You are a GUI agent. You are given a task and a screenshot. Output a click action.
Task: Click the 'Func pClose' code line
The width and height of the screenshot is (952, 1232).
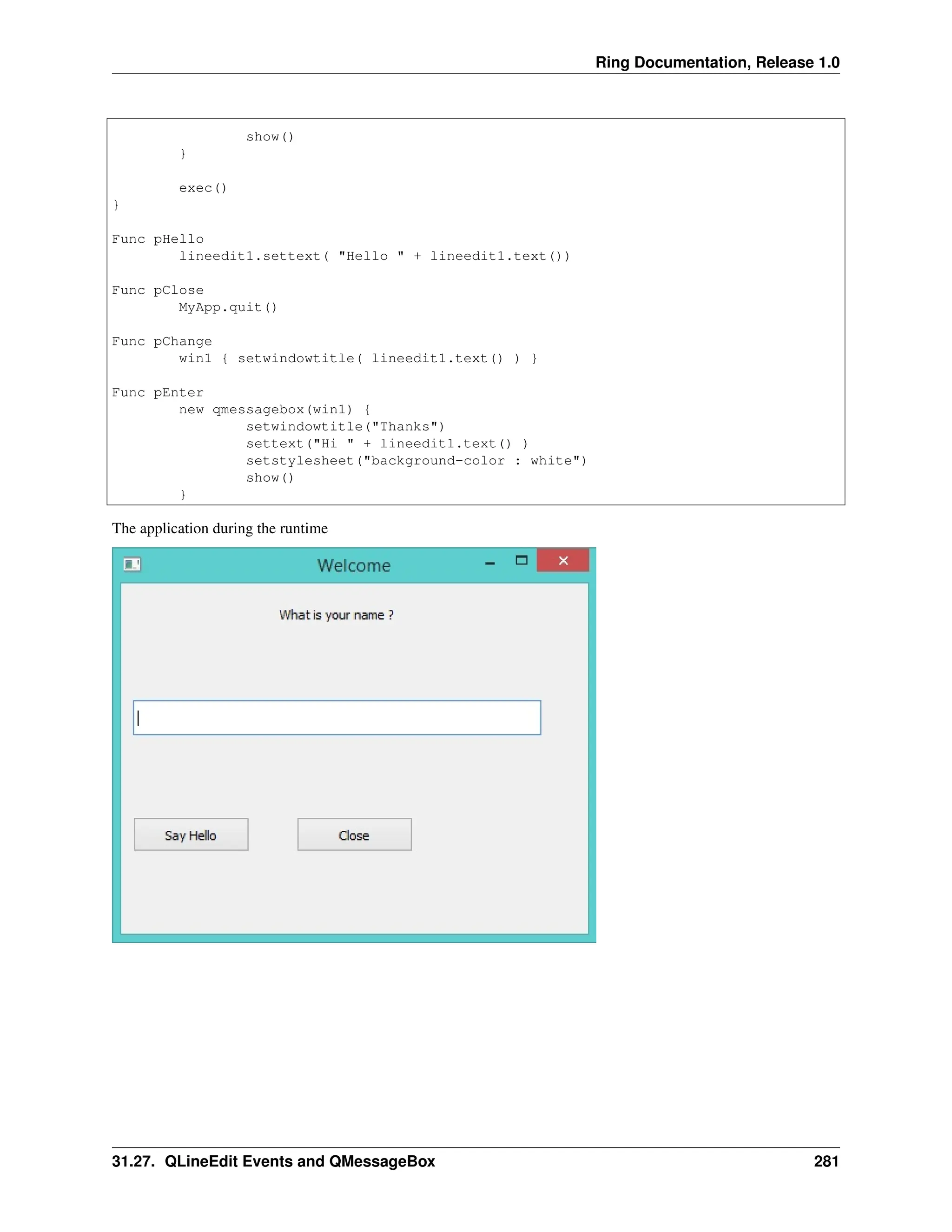(x=158, y=291)
